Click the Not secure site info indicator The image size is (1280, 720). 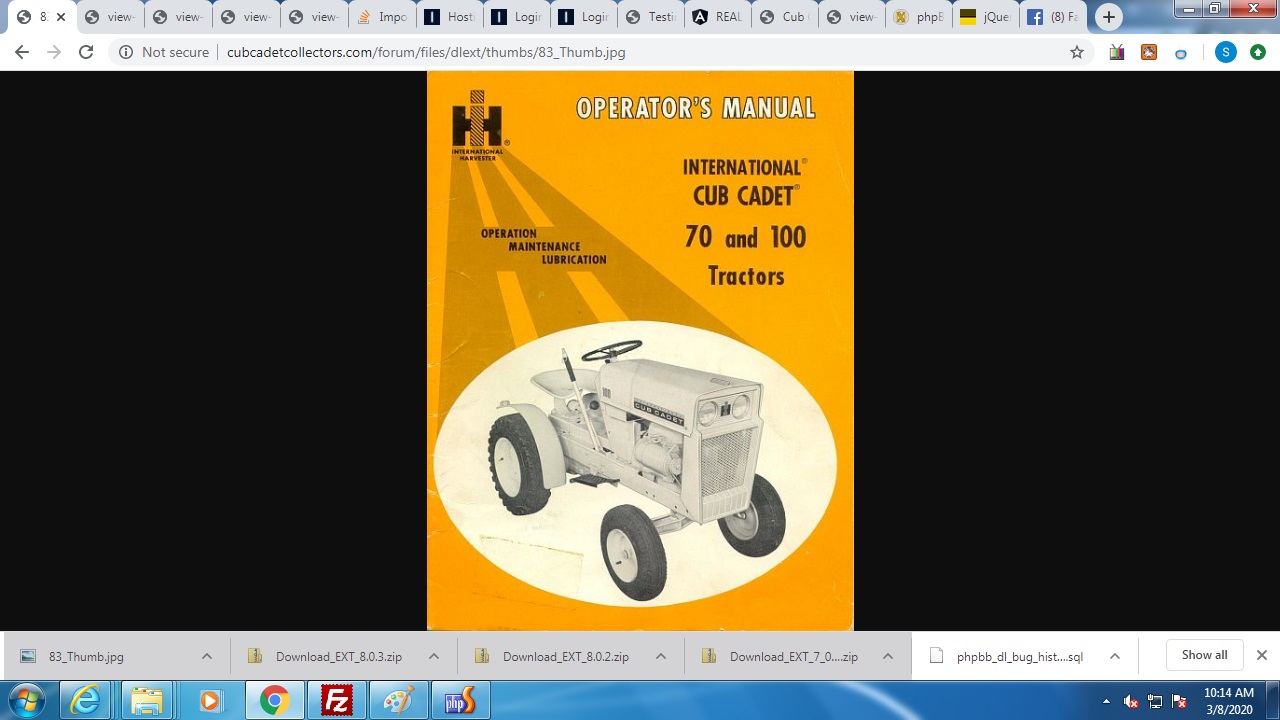click(164, 52)
